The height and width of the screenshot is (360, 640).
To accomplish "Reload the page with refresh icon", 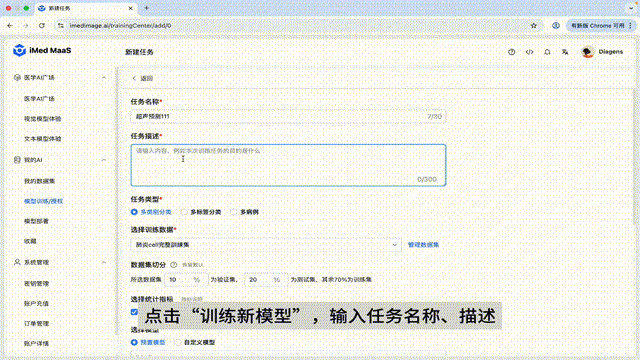I will [x=42, y=25].
